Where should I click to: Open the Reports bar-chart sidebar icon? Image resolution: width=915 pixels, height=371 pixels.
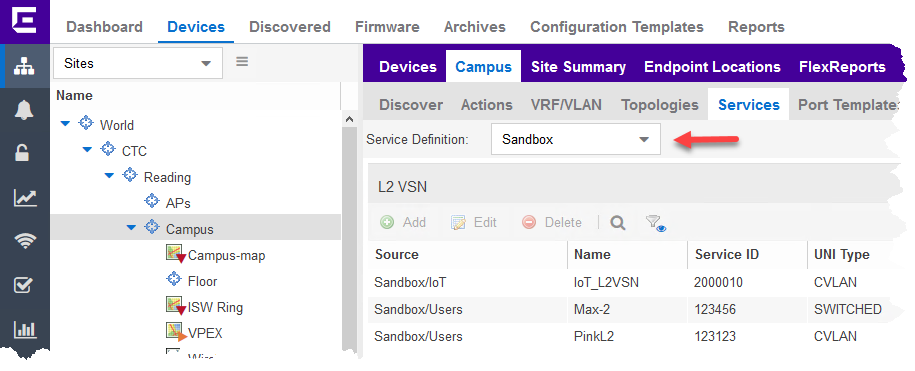coord(25,330)
